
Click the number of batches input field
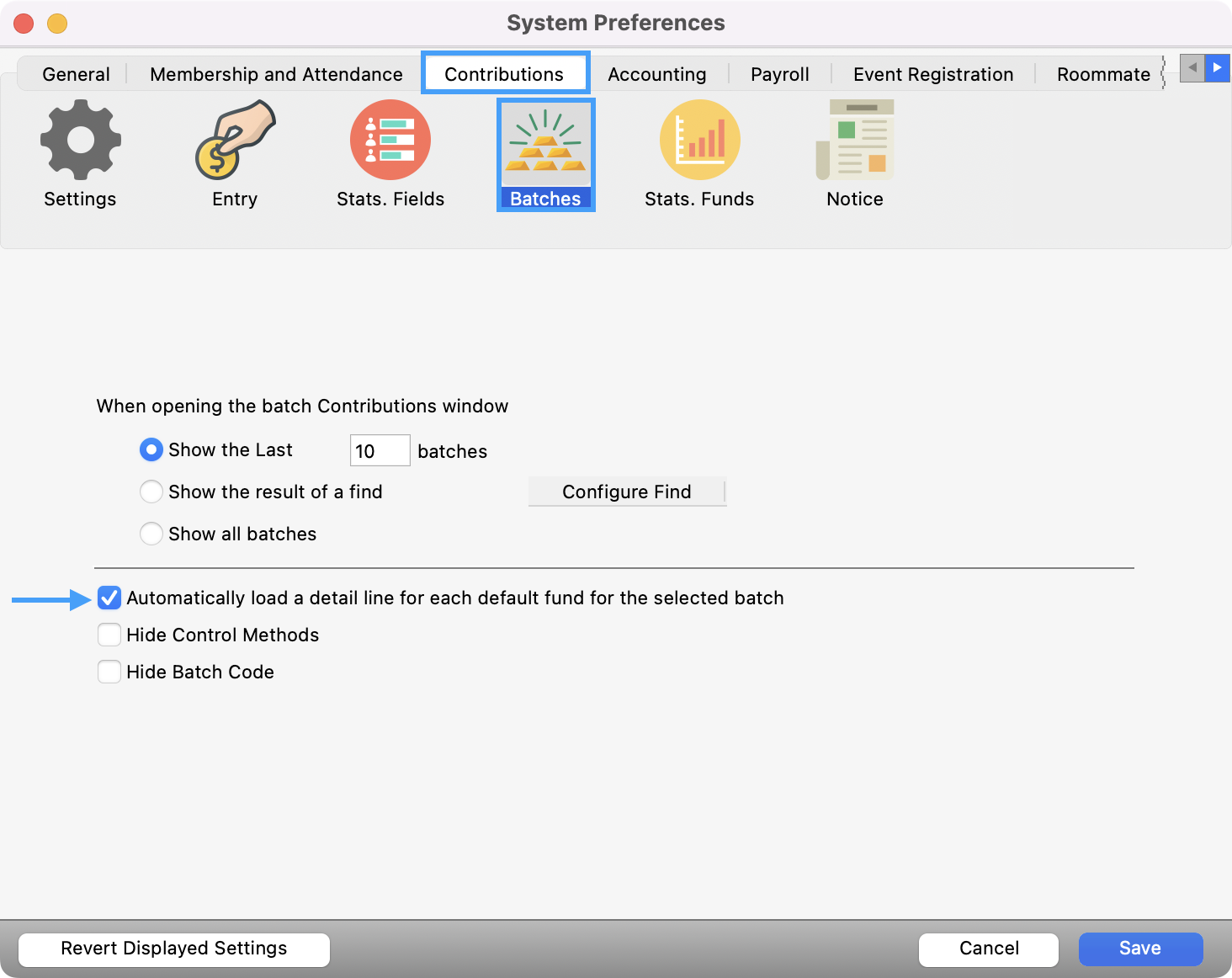point(380,451)
